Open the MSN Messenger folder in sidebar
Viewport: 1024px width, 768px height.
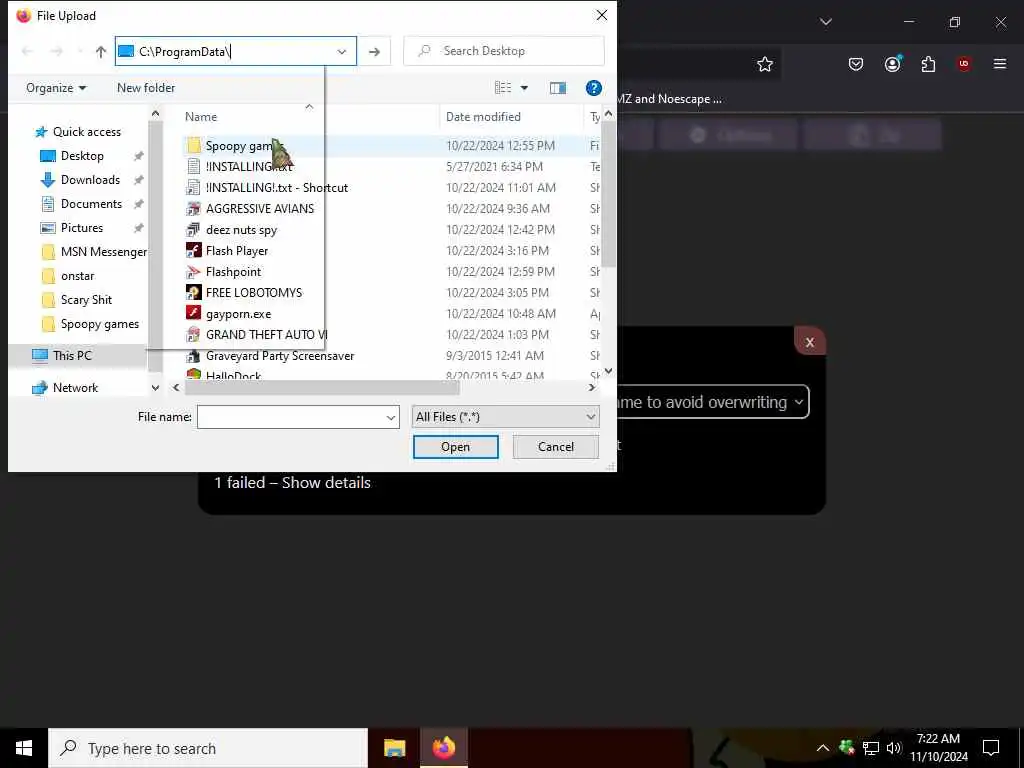[103, 252]
